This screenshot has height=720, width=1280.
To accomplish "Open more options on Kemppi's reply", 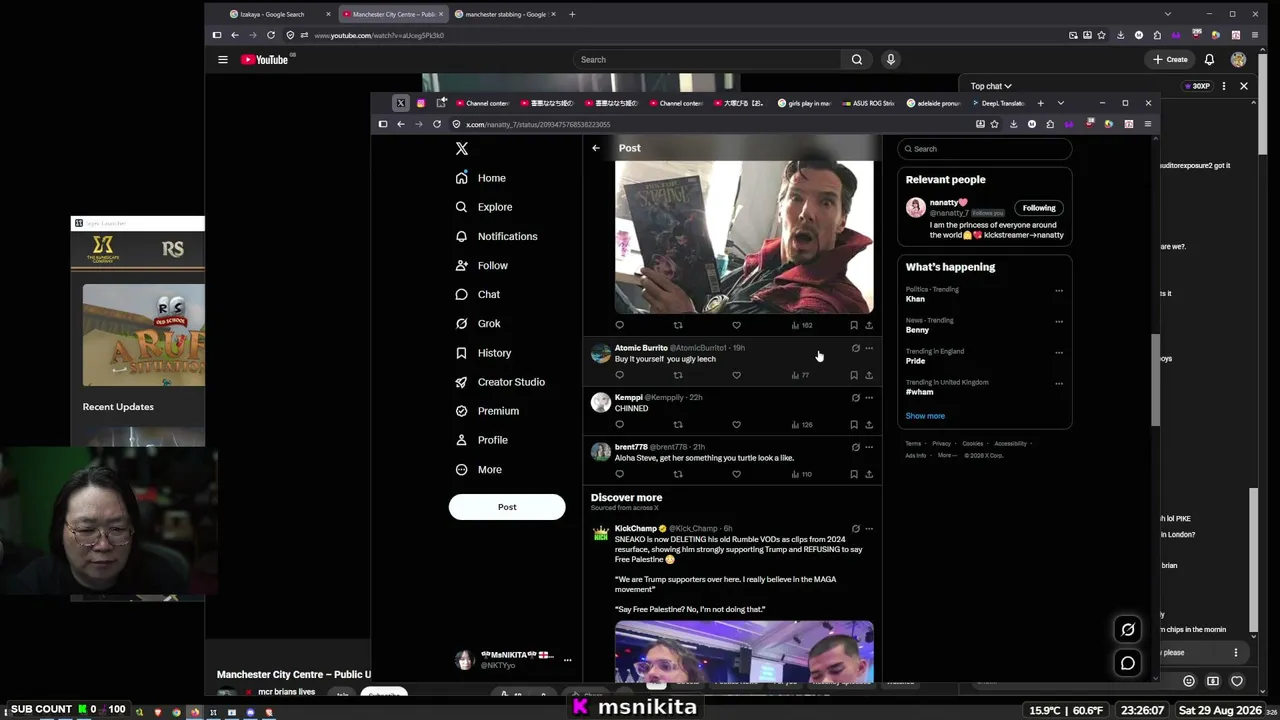I will (869, 398).
